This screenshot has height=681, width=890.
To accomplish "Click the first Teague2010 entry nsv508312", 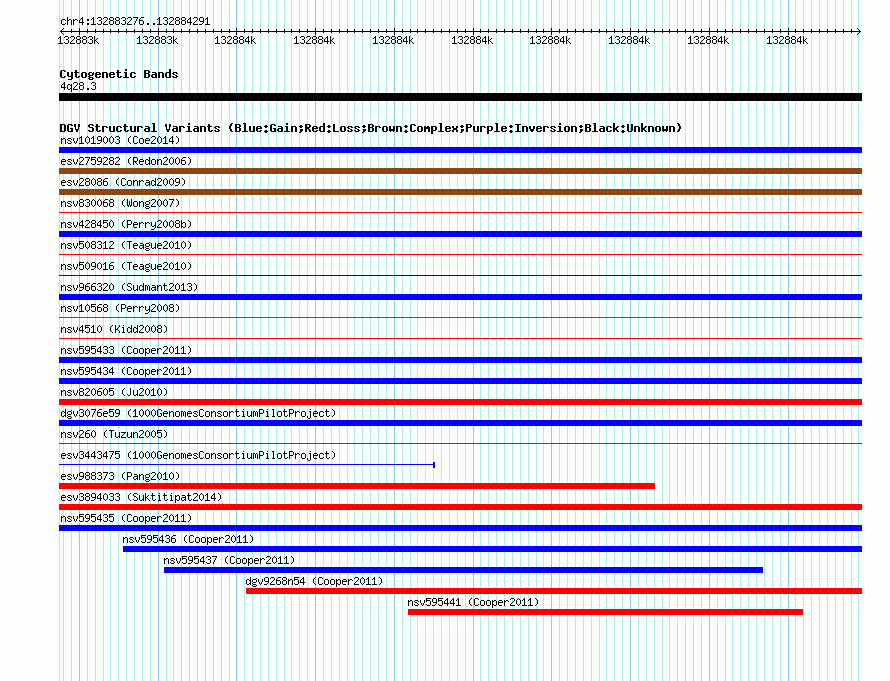I will coord(126,245).
